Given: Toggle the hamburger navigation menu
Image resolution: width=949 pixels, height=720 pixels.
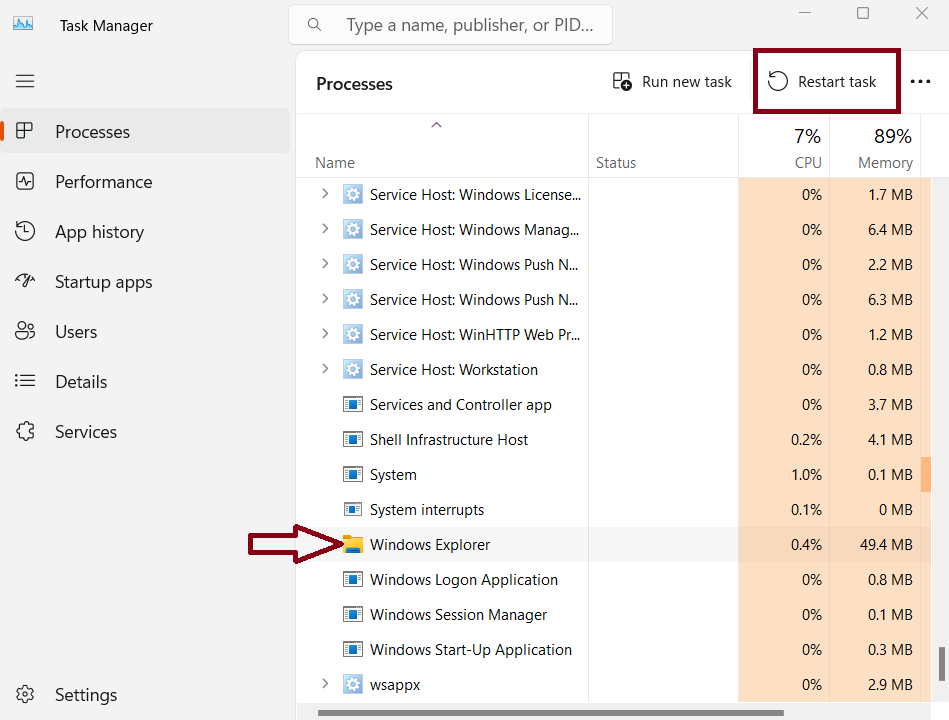Looking at the screenshot, I should point(25,82).
